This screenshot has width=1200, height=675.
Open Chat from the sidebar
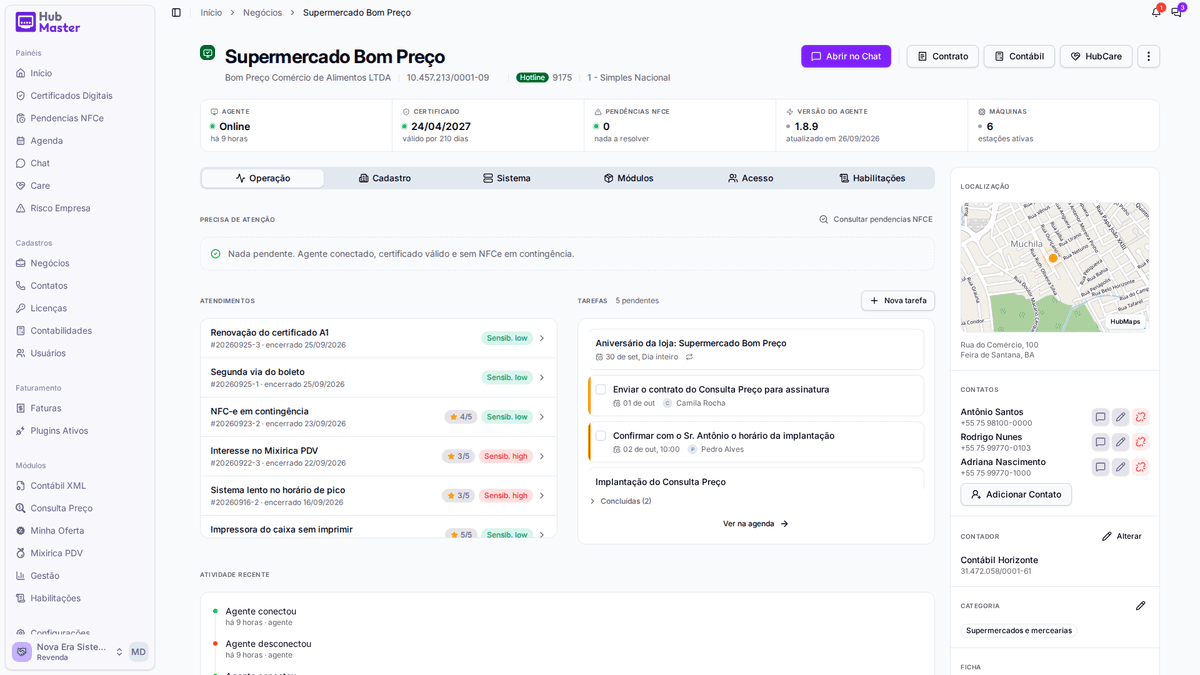(82, 163)
